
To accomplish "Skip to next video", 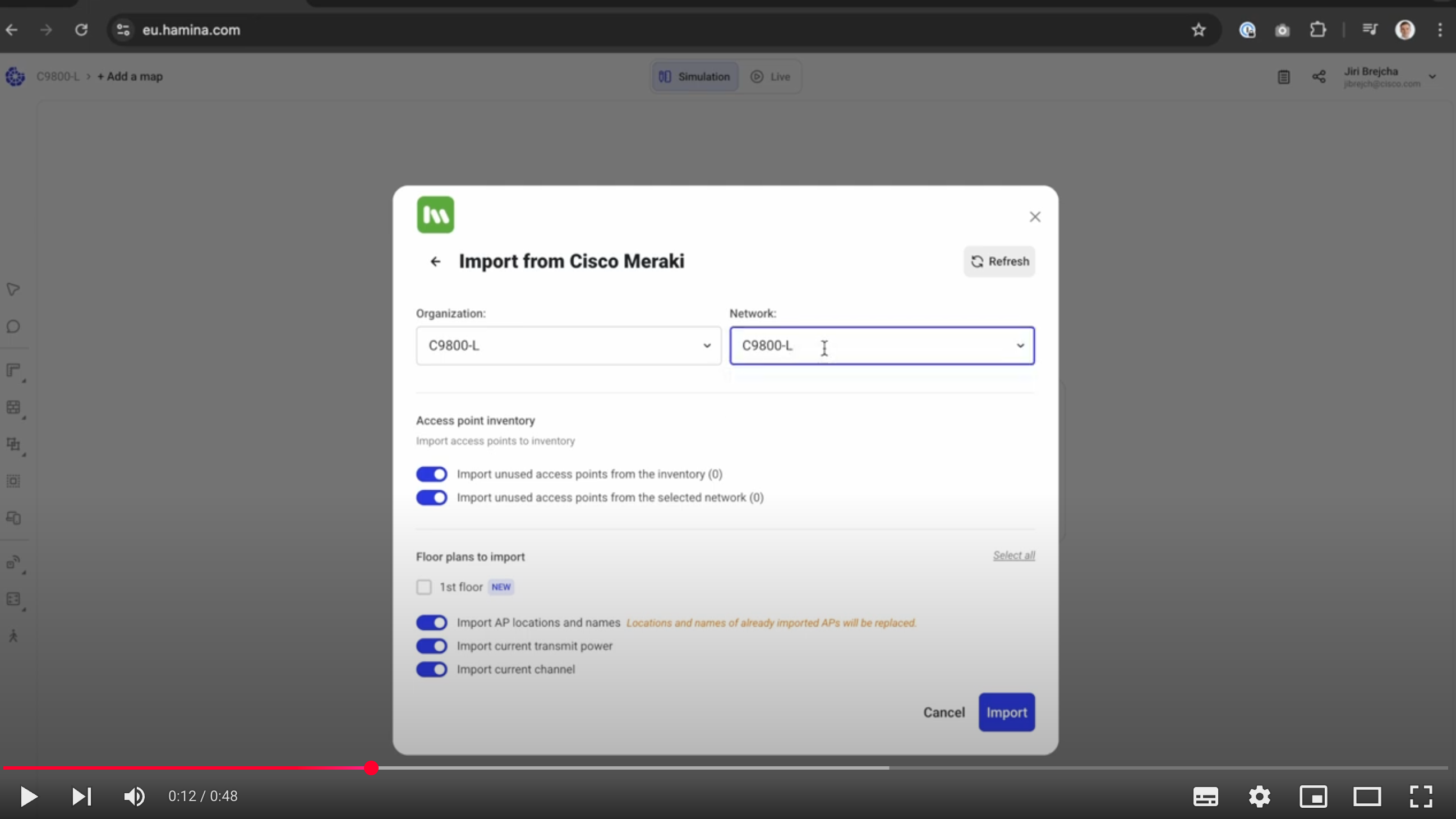I will click(82, 797).
